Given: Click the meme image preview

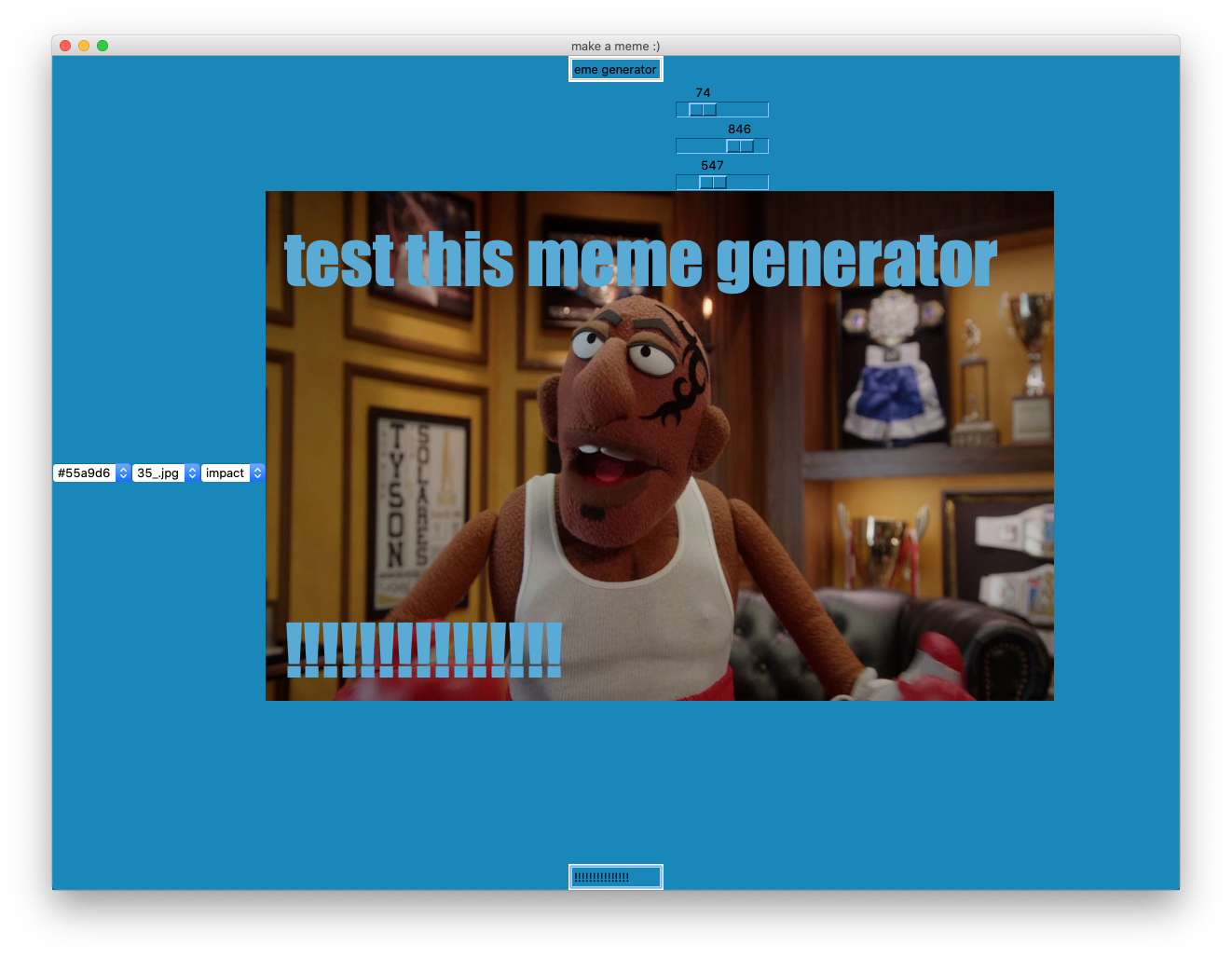Looking at the screenshot, I should [660, 445].
